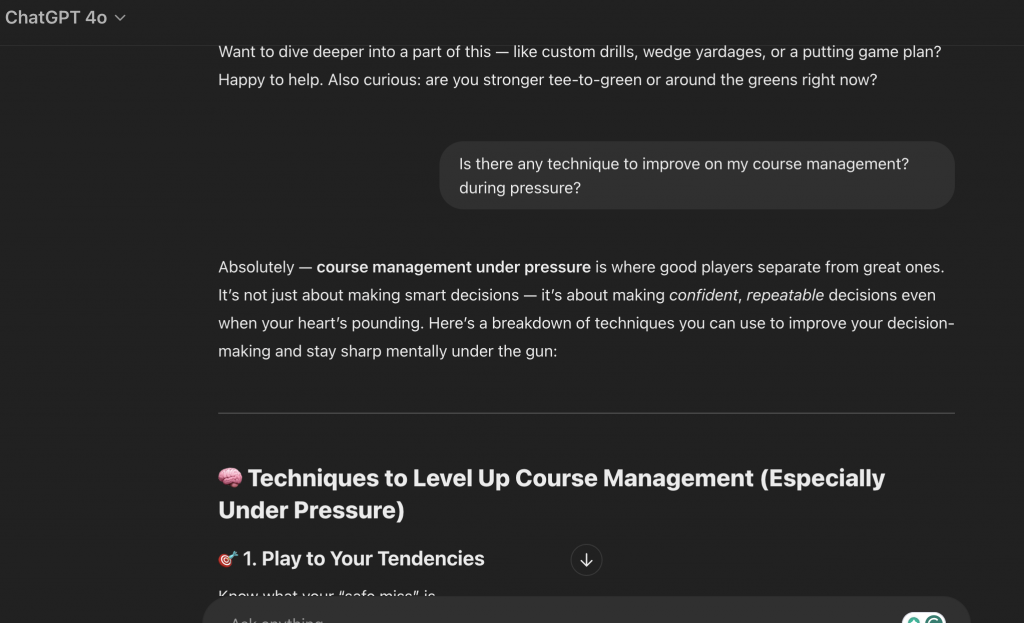Click the horizontal divider line above Techniques
This screenshot has width=1024, height=623.
[x=586, y=413]
